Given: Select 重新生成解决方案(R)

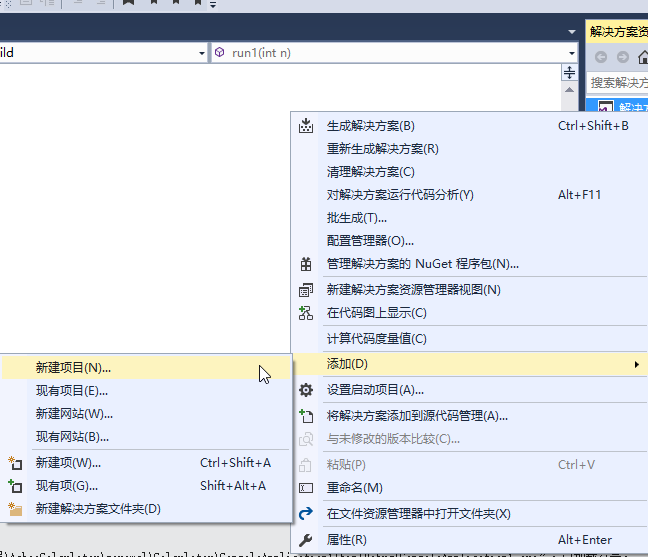Looking at the screenshot, I should coord(469,149).
